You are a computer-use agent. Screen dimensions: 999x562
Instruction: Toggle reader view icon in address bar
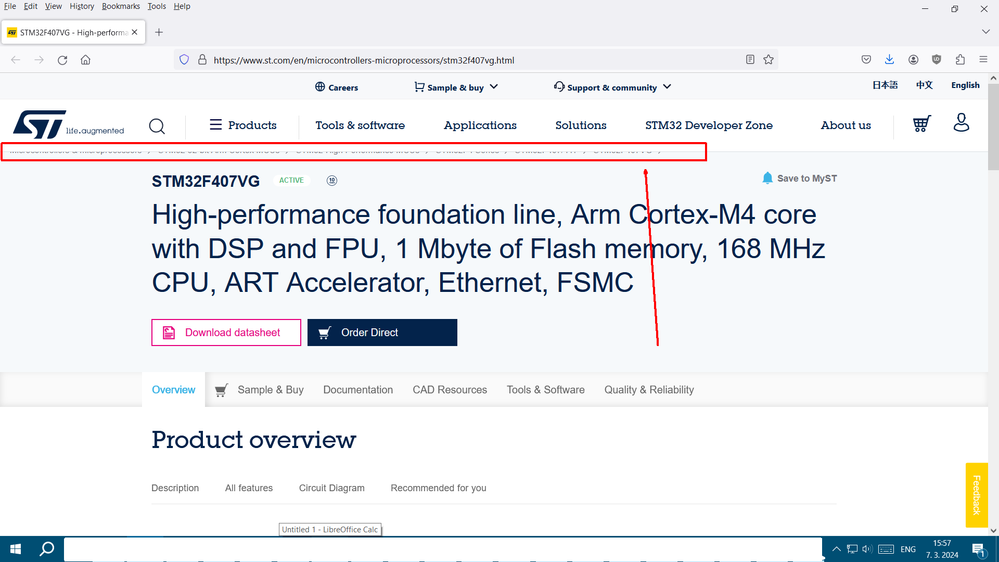tap(750, 60)
